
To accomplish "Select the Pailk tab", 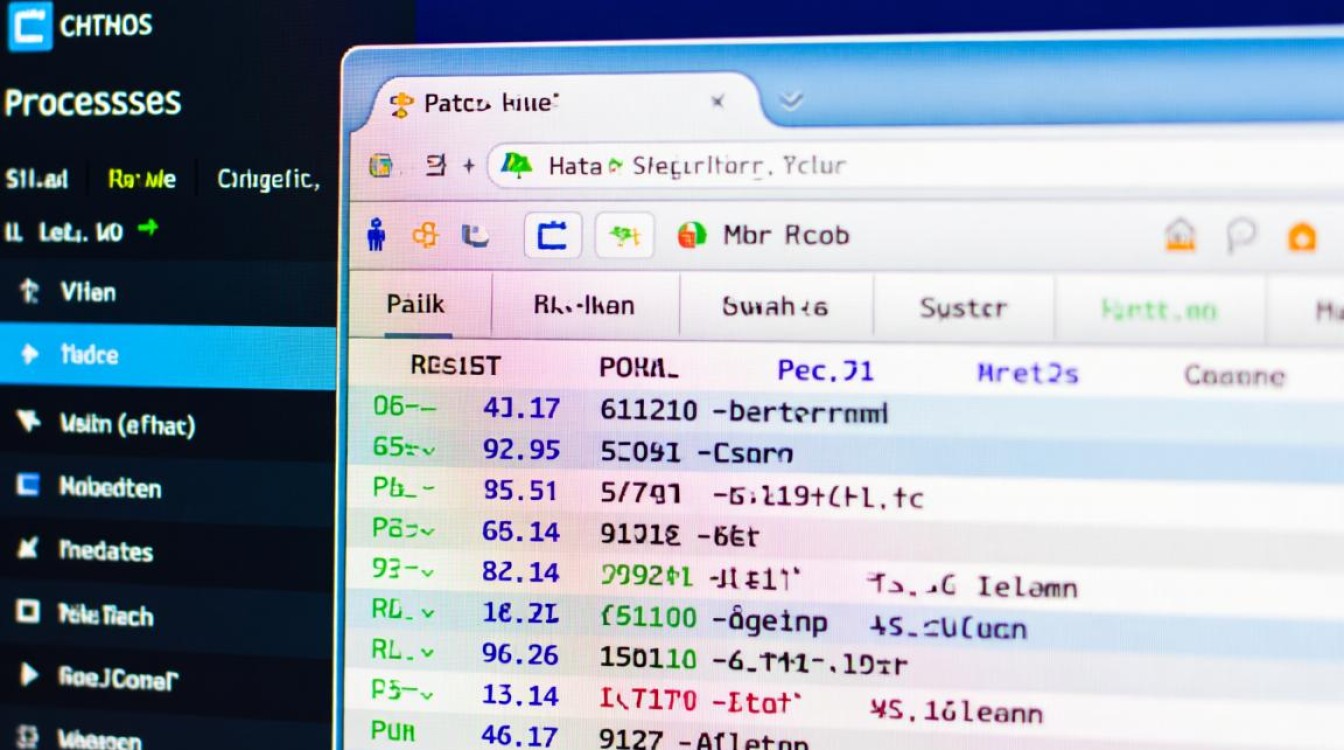I will (x=415, y=305).
